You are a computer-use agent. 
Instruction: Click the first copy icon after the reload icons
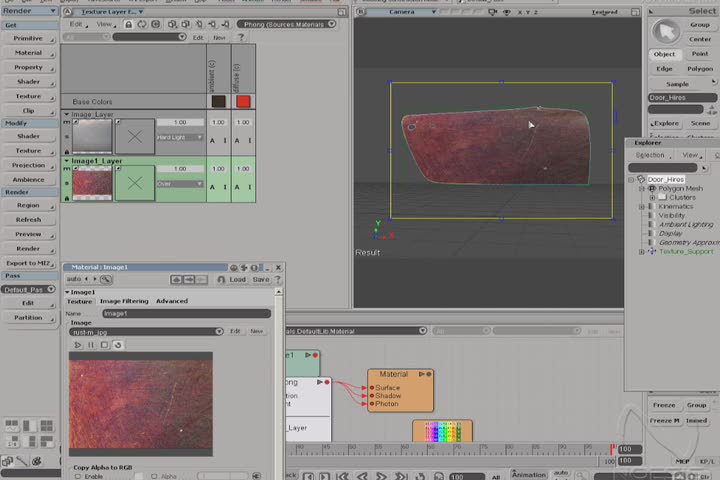coord(172,24)
